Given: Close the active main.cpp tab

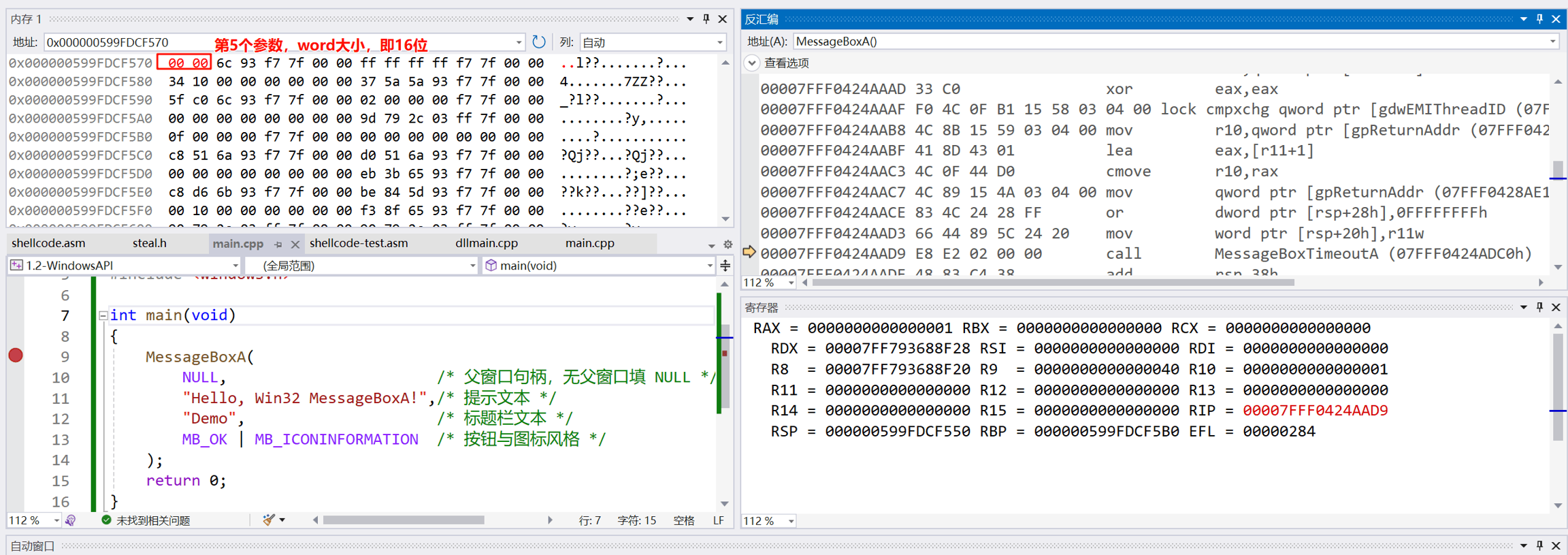Looking at the screenshot, I should click(295, 244).
